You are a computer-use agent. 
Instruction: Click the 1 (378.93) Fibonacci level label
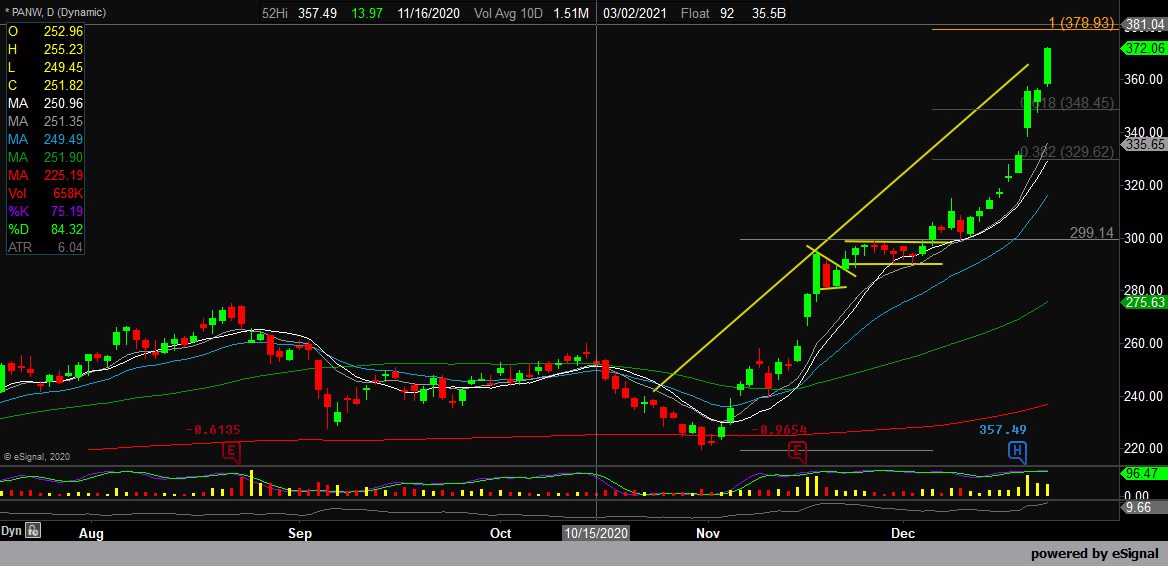1081,23
